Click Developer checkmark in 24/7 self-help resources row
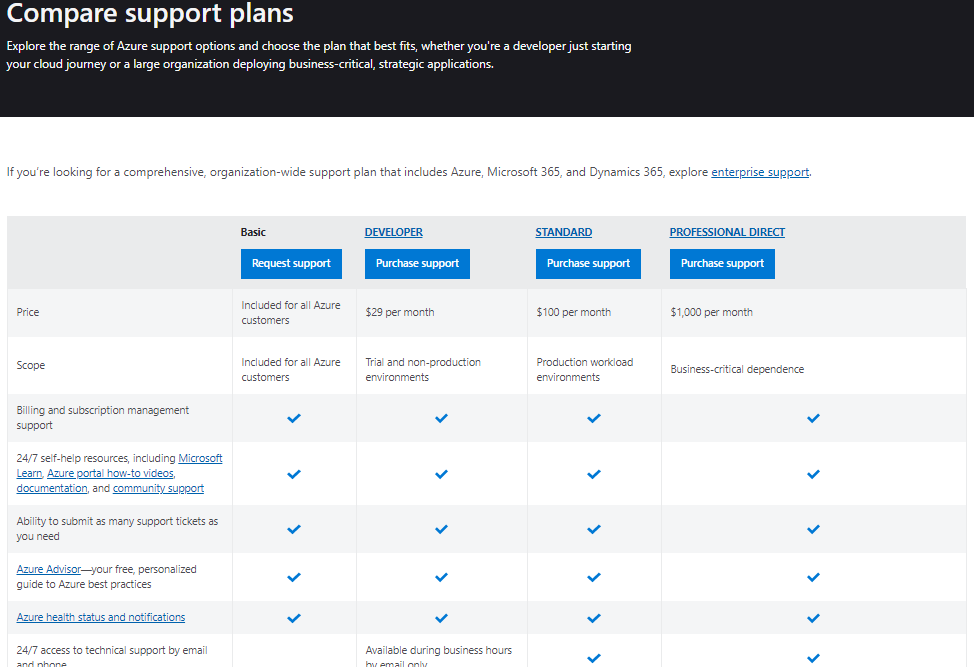Screen dimensions: 974x667 (442, 474)
